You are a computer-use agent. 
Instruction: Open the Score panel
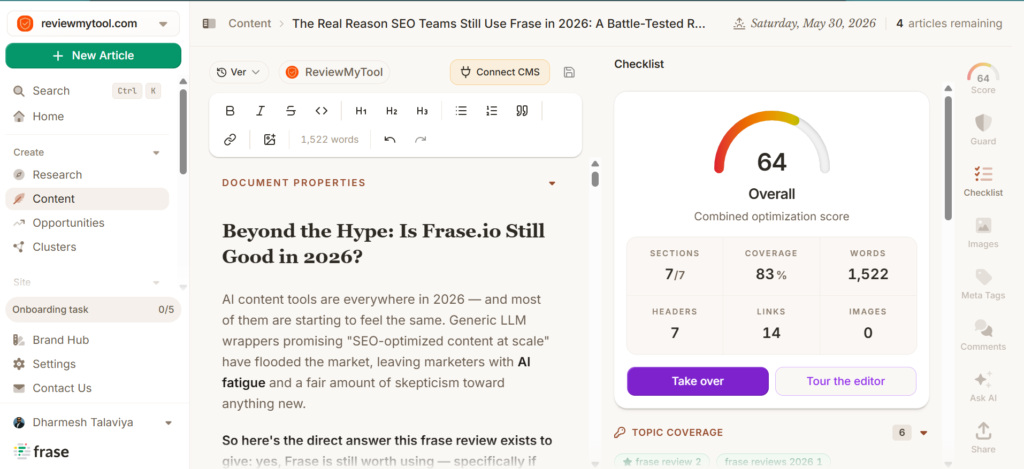pos(983,78)
